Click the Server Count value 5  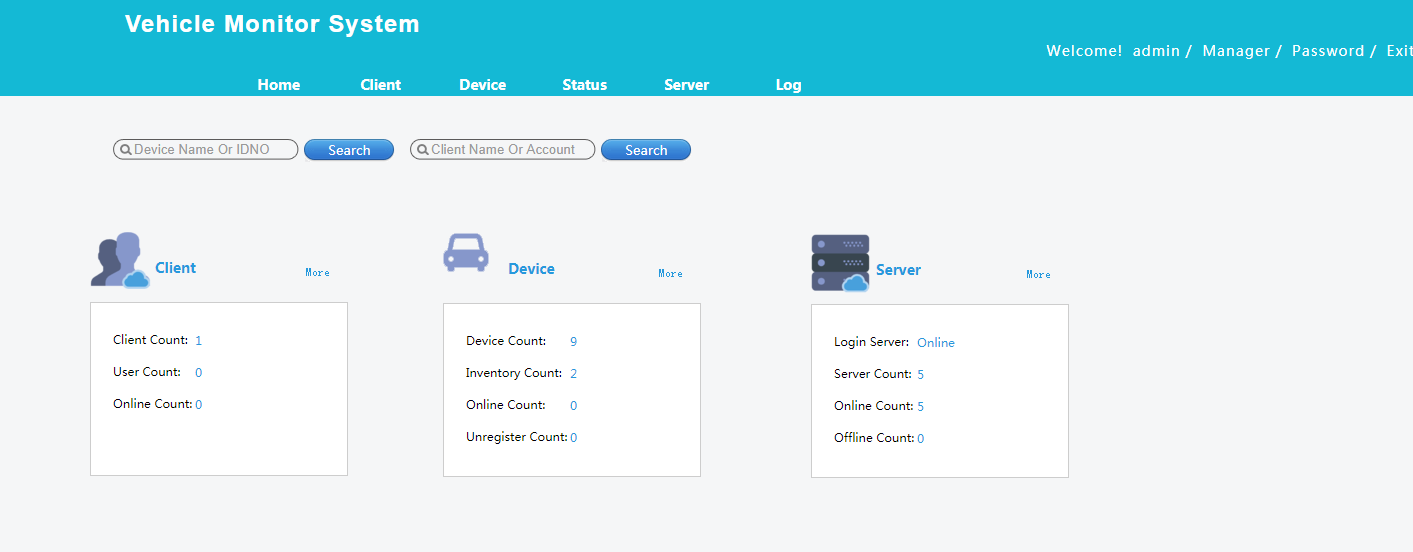click(921, 375)
